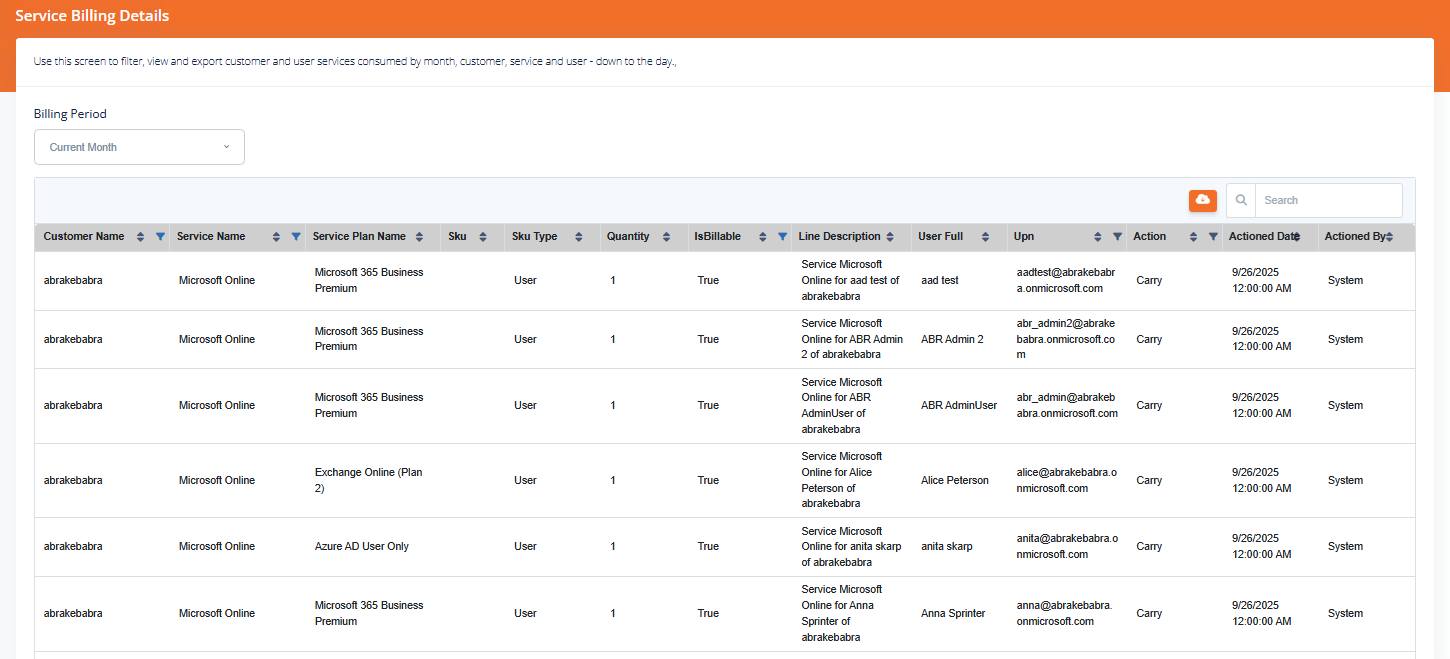Click the Line Description column header
This screenshot has height=659, width=1450.
click(839, 236)
